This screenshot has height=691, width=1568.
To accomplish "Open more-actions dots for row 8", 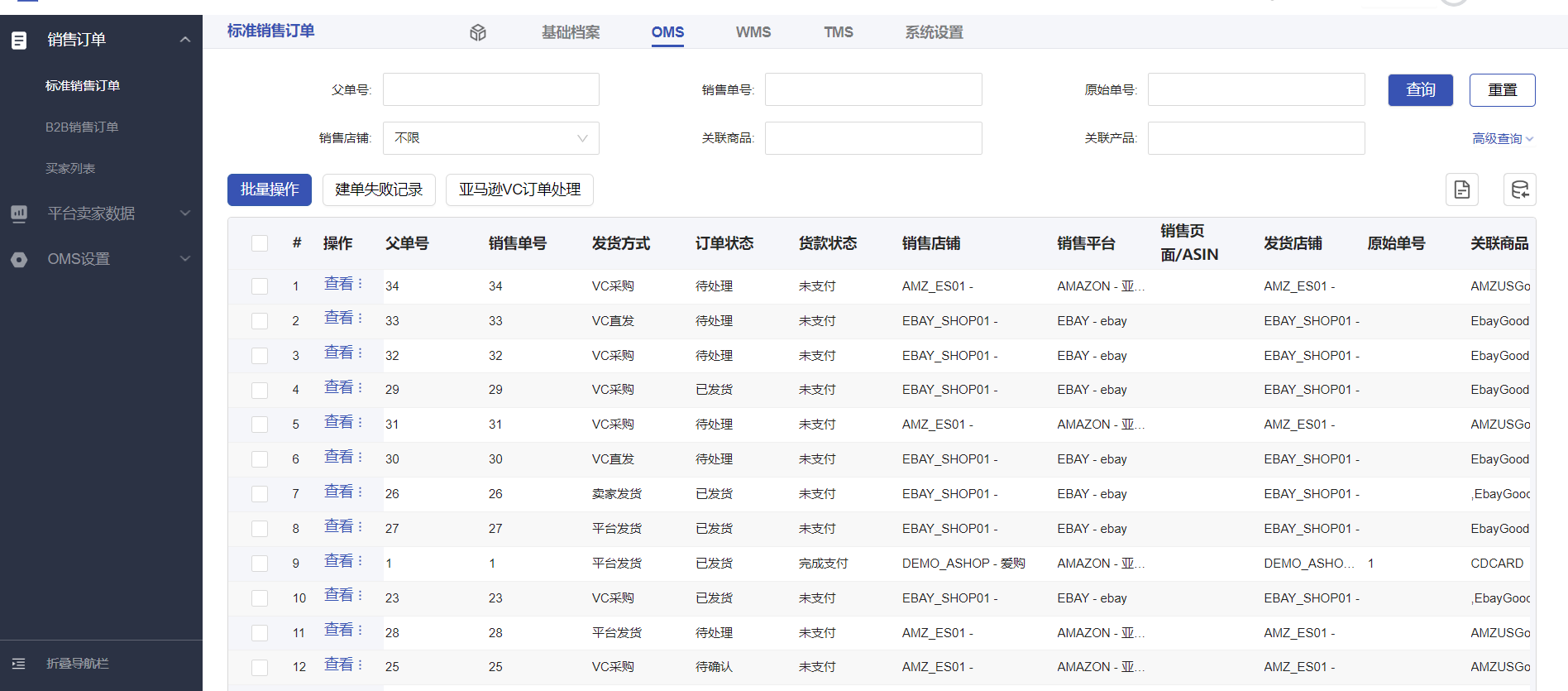I will [x=361, y=526].
